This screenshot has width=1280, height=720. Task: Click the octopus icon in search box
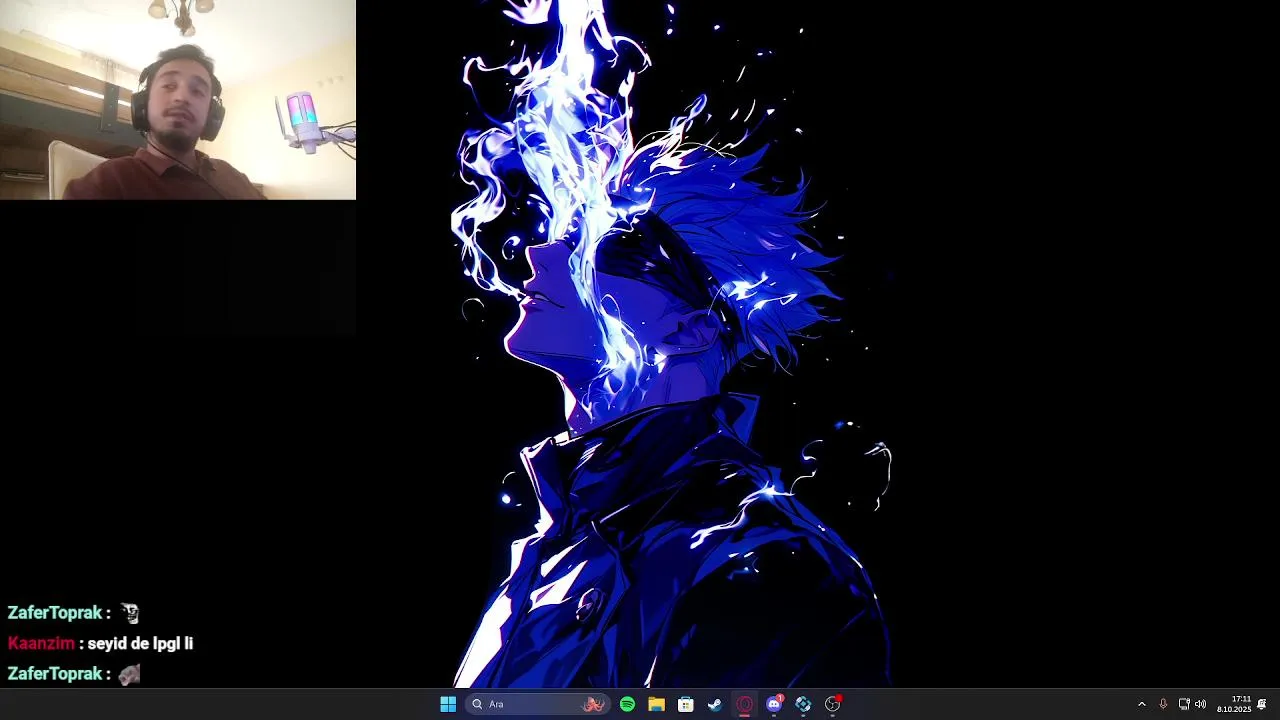click(594, 704)
